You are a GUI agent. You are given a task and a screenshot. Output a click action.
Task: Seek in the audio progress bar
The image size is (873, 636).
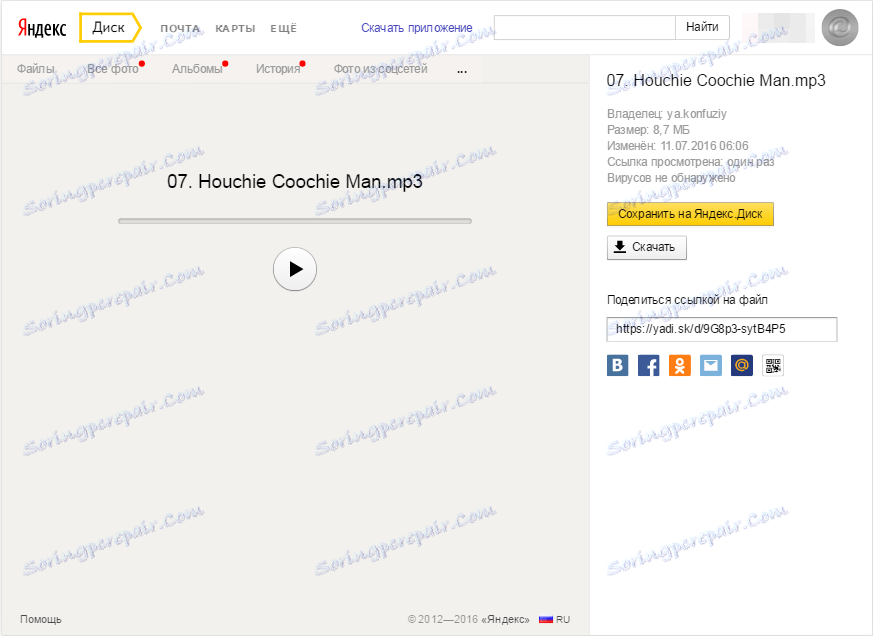pos(295,221)
